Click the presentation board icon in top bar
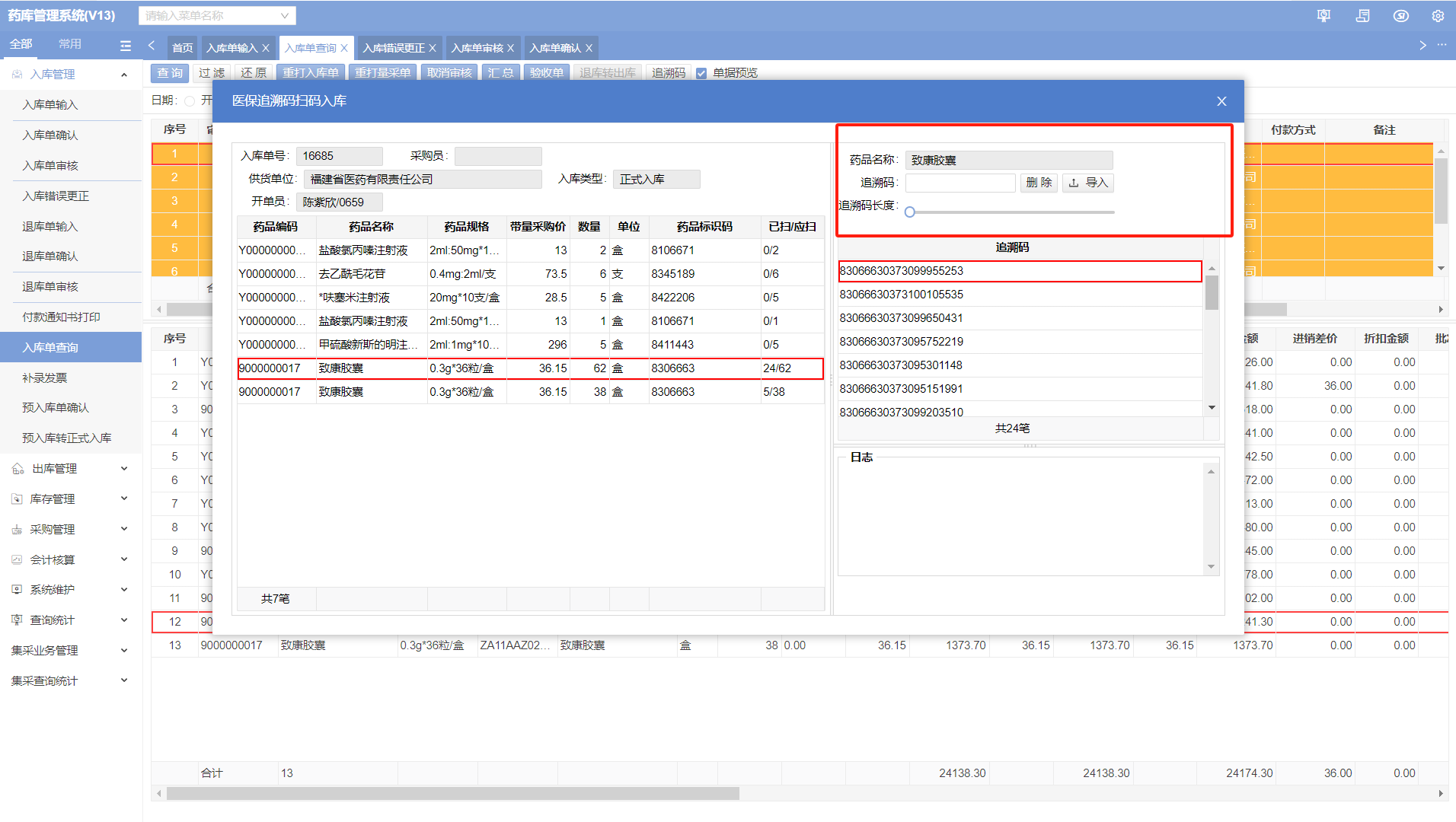 pyautogui.click(x=1323, y=16)
